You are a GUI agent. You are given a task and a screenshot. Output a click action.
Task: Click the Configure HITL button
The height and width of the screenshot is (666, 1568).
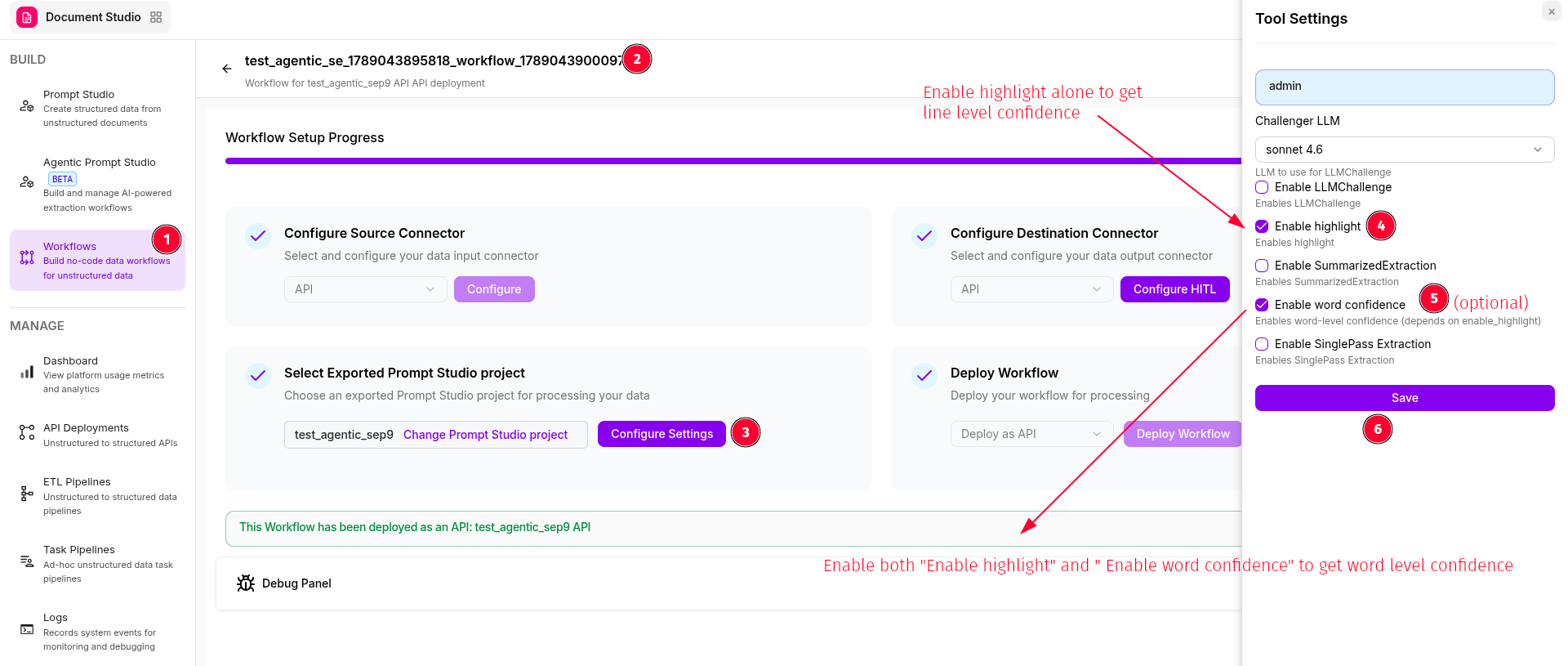pyautogui.click(x=1174, y=289)
